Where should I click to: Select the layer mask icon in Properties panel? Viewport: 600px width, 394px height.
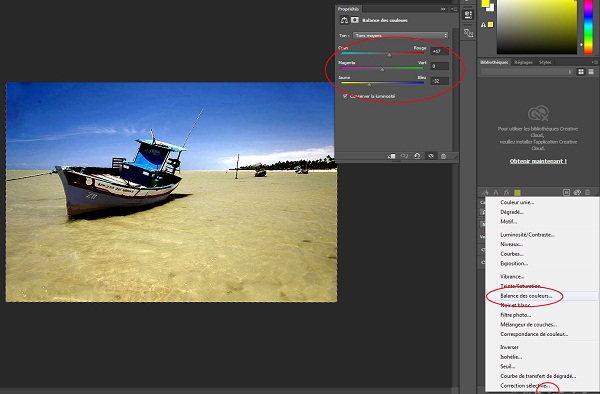[355, 20]
